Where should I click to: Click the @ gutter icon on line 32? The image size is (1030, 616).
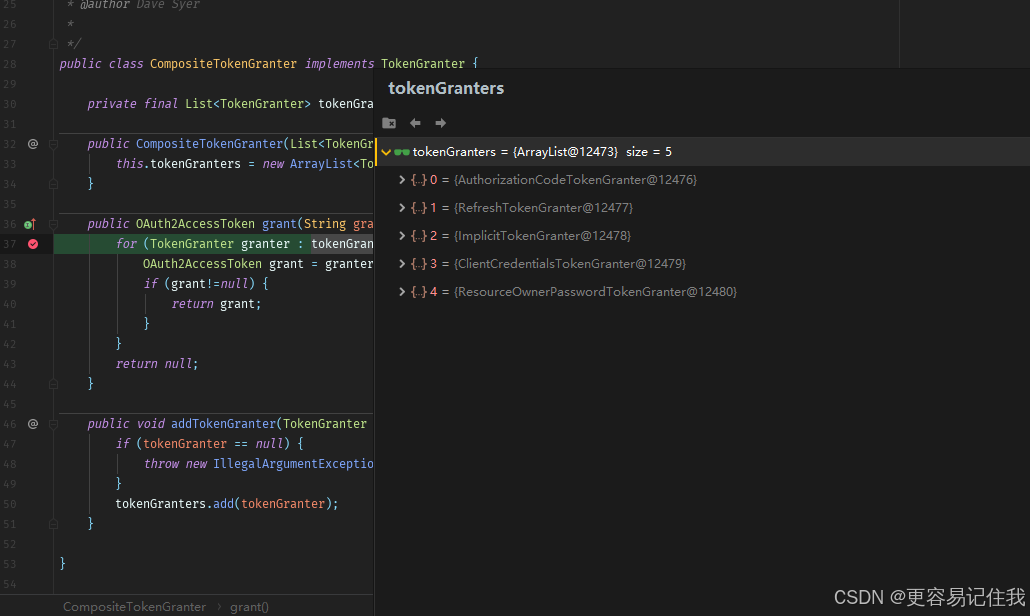[x=33, y=144]
